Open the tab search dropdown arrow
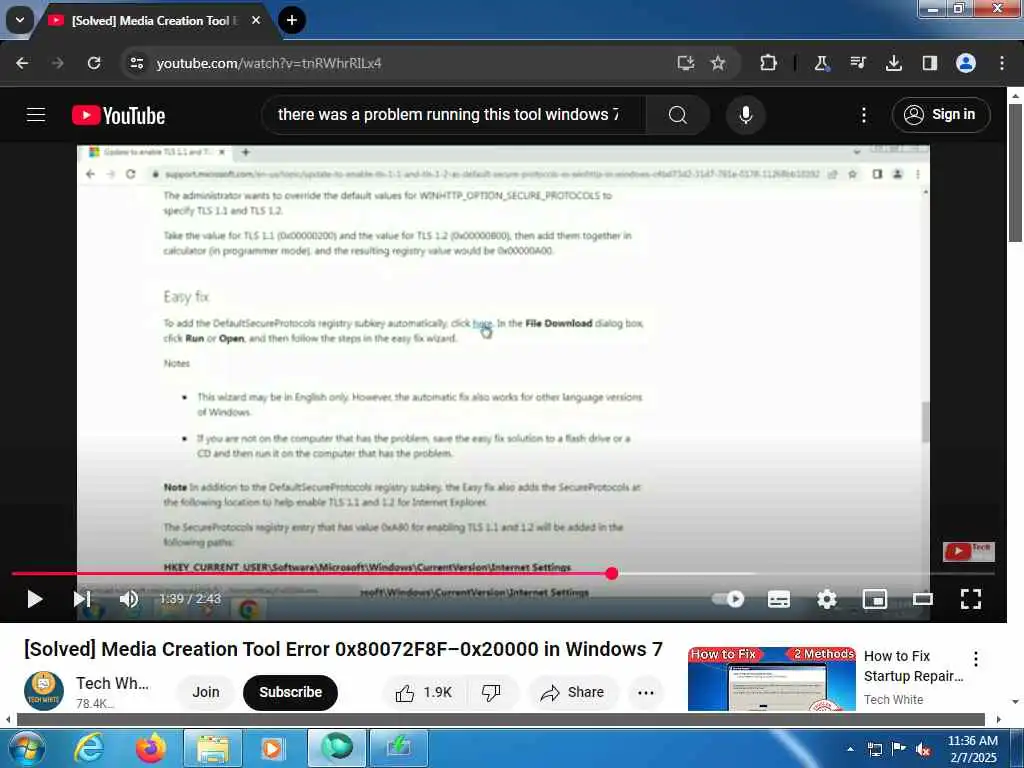Screen dimensions: 1024x768 [20, 20]
